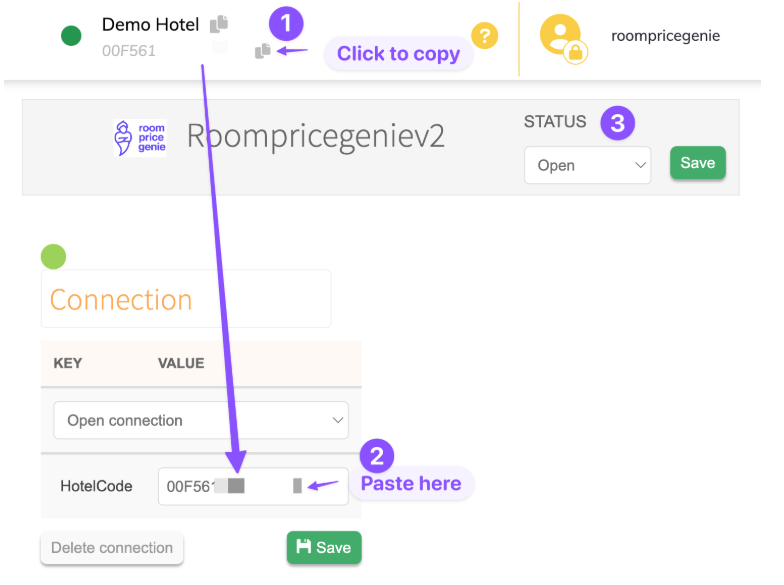Click the Roompricegeniev2 heading
Viewport: 784px width, 585px height.
pos(315,138)
